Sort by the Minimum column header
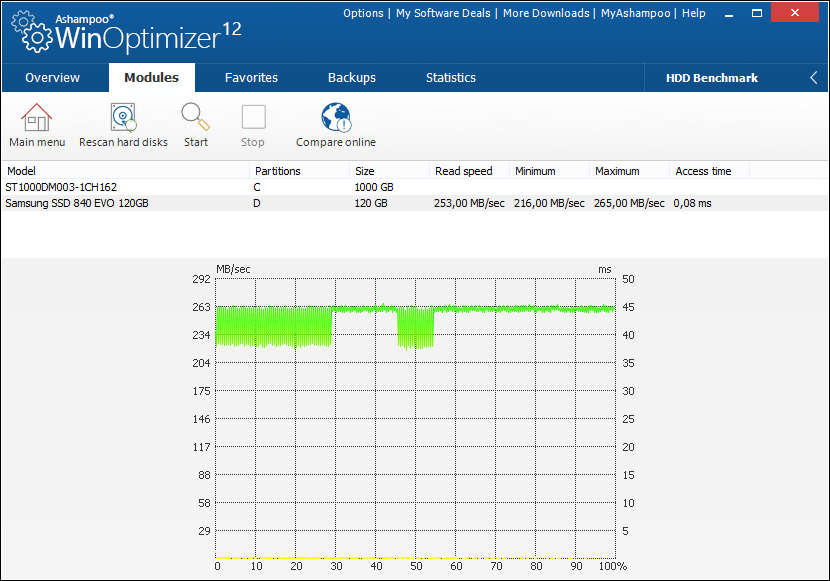The width and height of the screenshot is (830, 581). 549,171
